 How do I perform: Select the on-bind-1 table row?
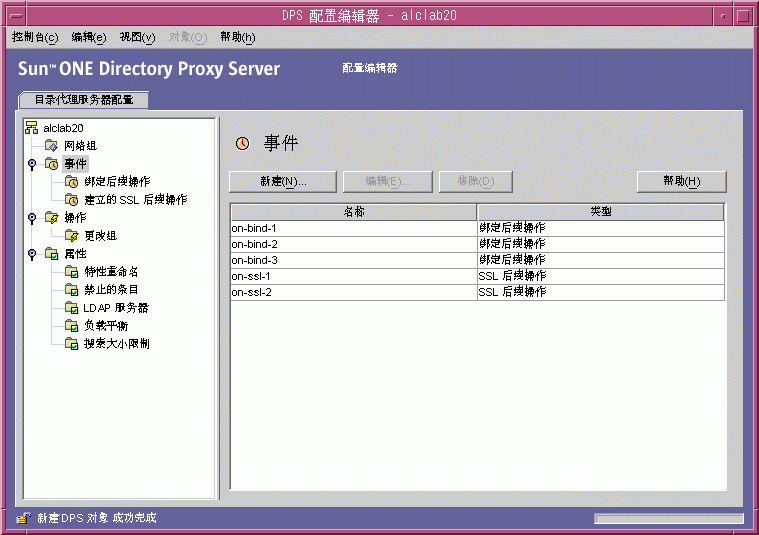pyautogui.click(x=477, y=228)
